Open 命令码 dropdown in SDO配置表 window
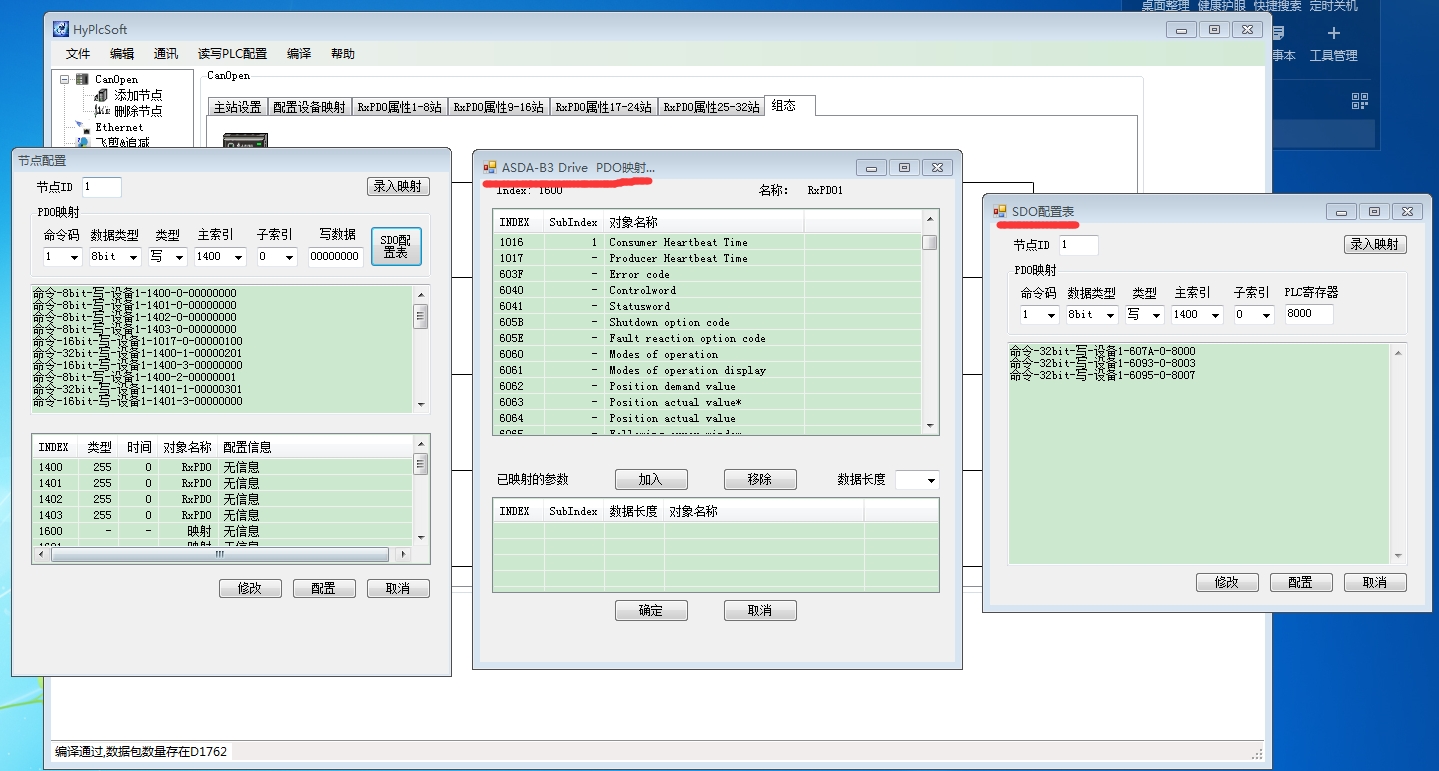Image resolution: width=1439 pixels, height=771 pixels. 1051,315
